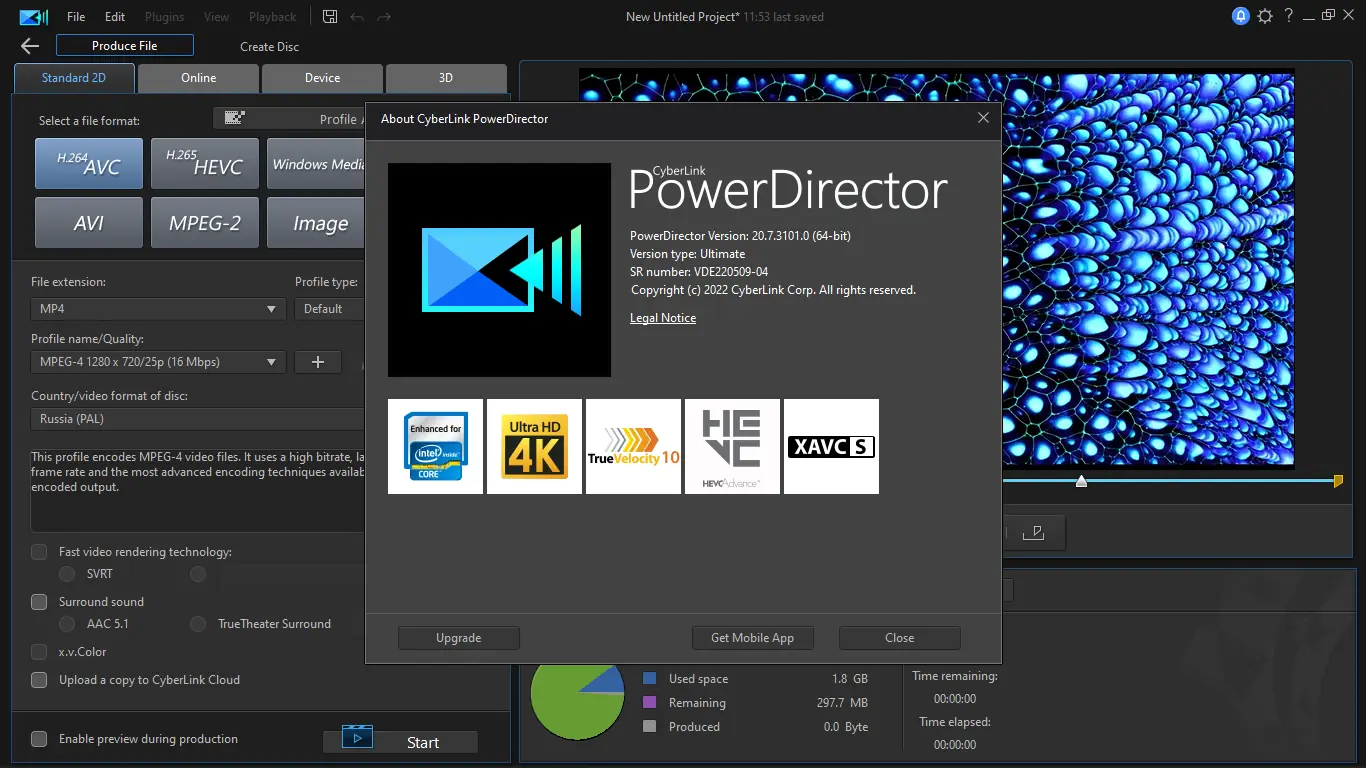
Task: Open notifications with the blue bell icon
Action: [1241, 16]
